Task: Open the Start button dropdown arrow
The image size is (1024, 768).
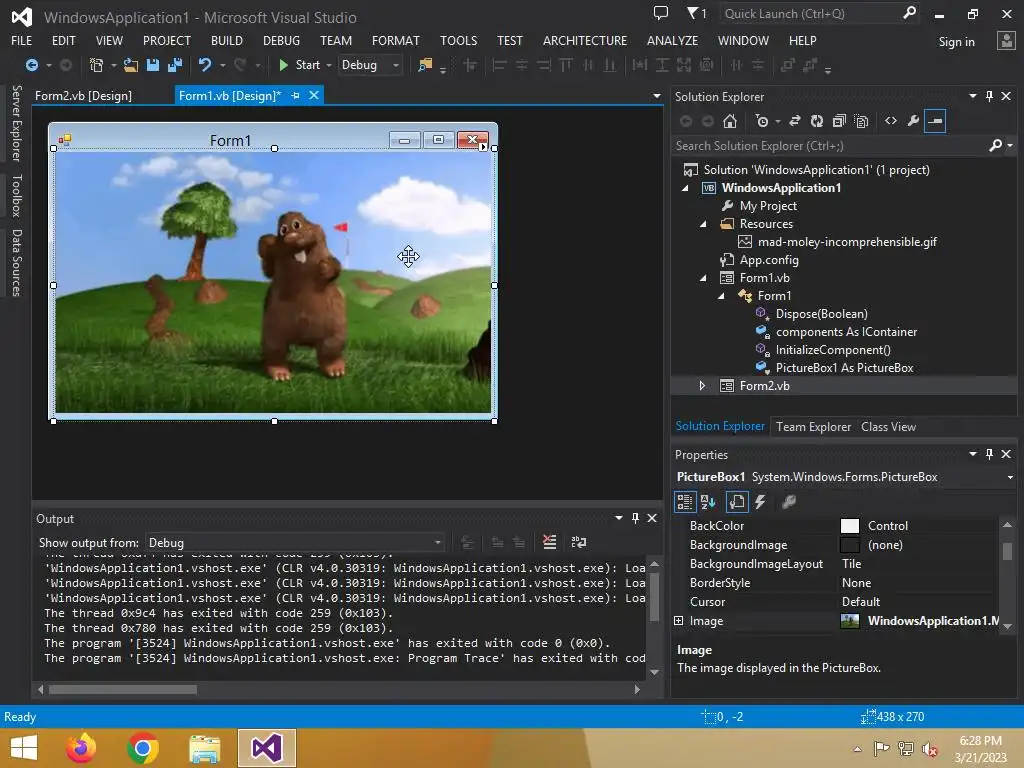Action: (328, 65)
